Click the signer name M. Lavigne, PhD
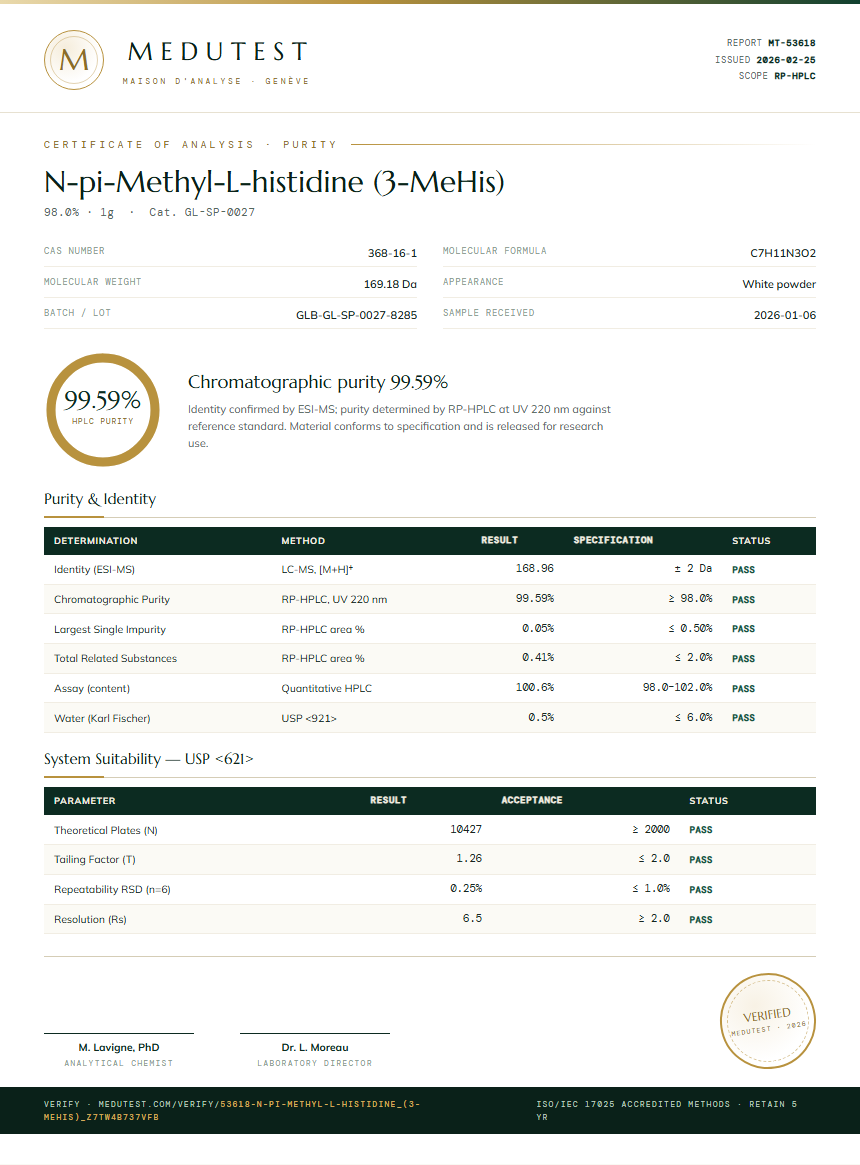The image size is (860, 1165). (119, 1048)
